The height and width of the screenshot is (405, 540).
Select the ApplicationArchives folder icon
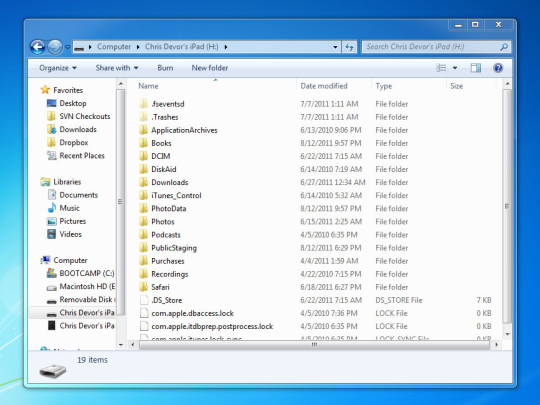click(x=144, y=130)
